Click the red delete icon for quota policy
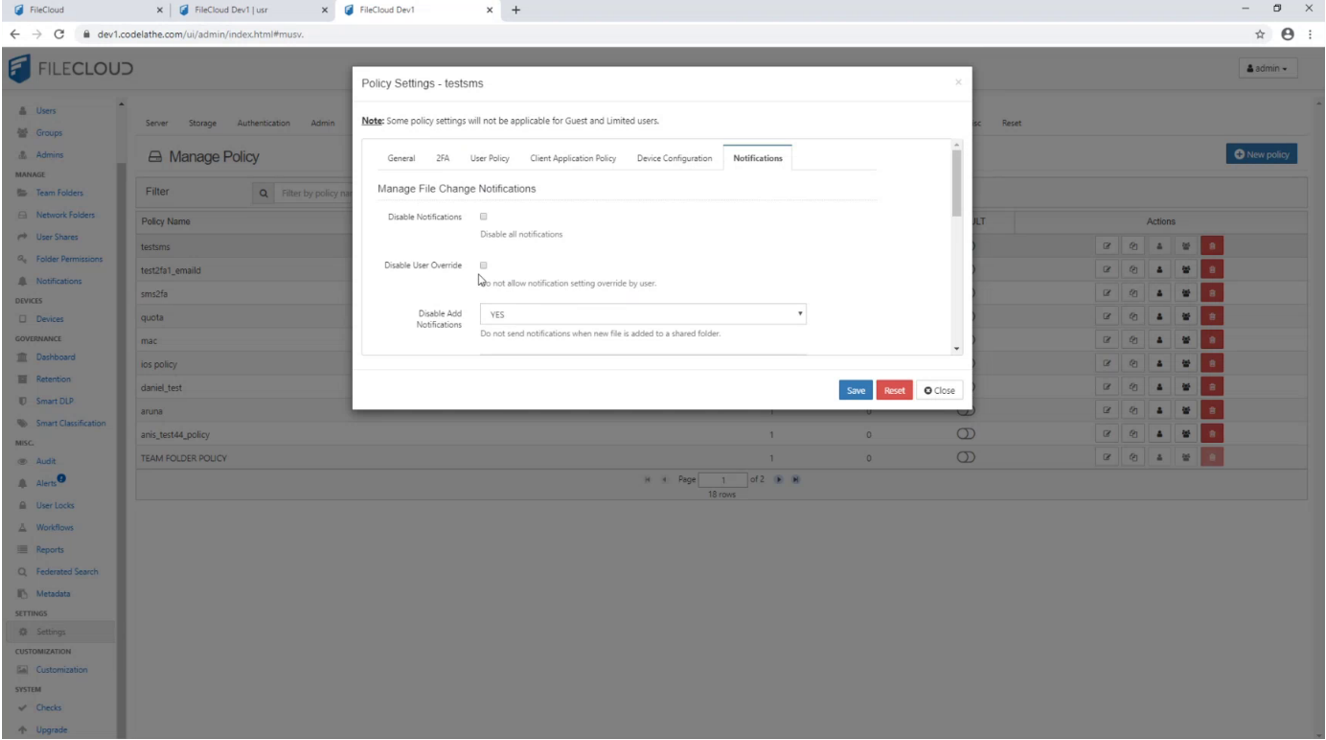 tap(1211, 318)
